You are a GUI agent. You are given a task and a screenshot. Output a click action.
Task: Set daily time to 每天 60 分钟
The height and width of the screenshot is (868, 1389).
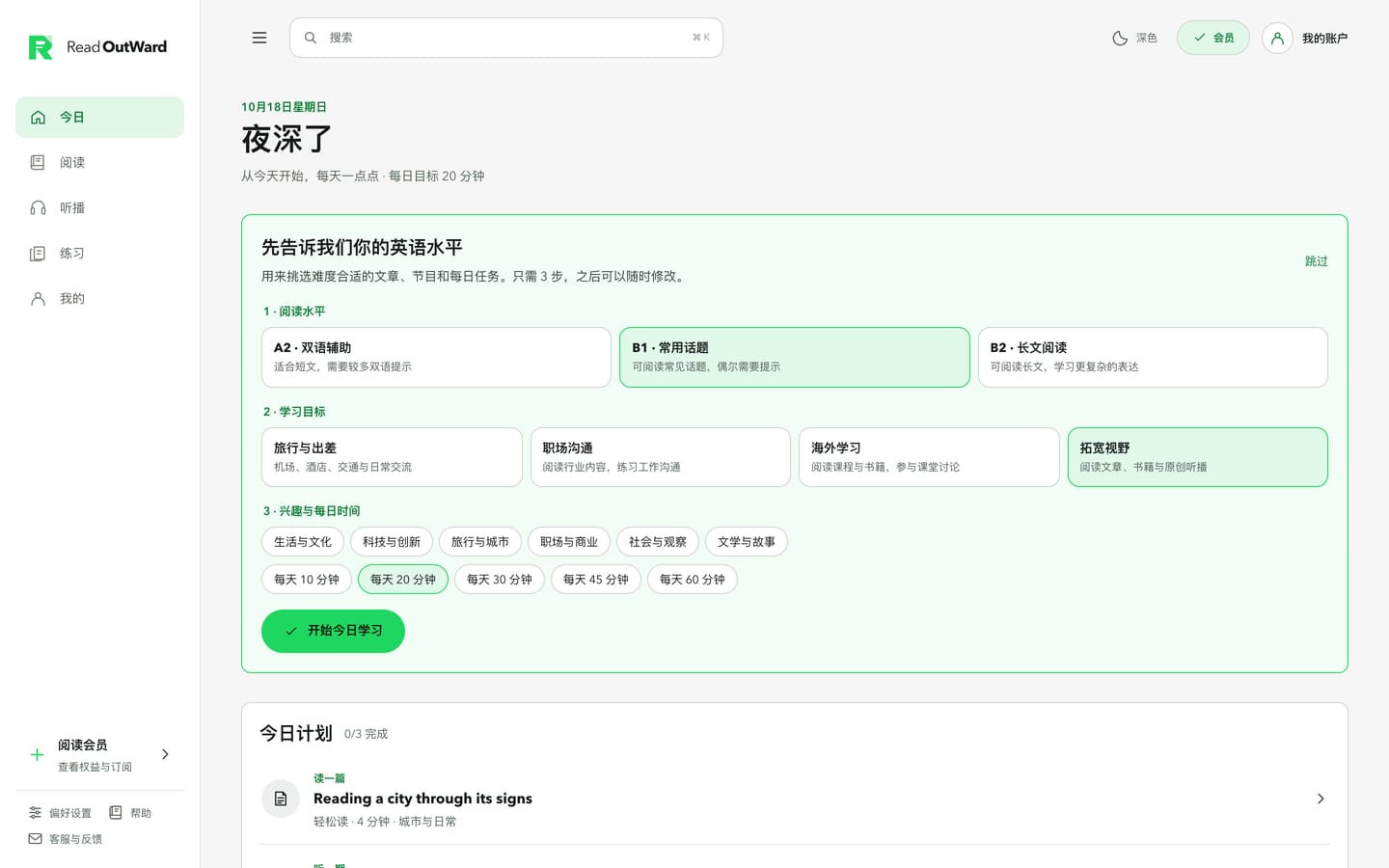pyautogui.click(x=693, y=580)
